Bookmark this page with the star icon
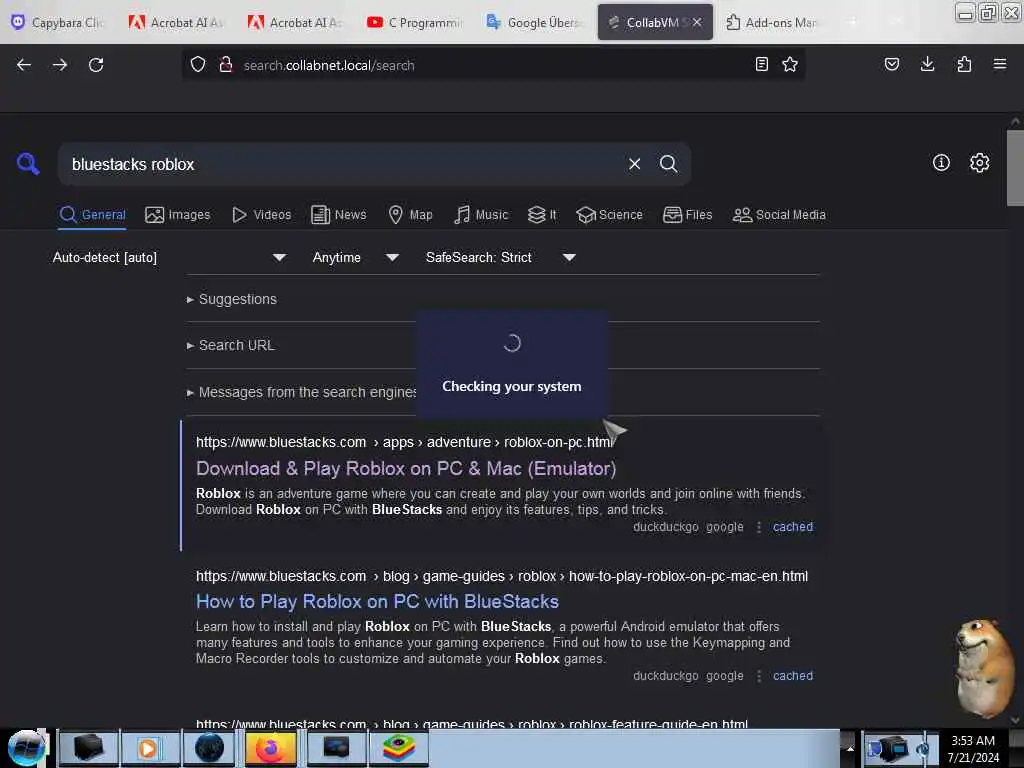Image resolution: width=1024 pixels, height=768 pixels. (x=790, y=64)
